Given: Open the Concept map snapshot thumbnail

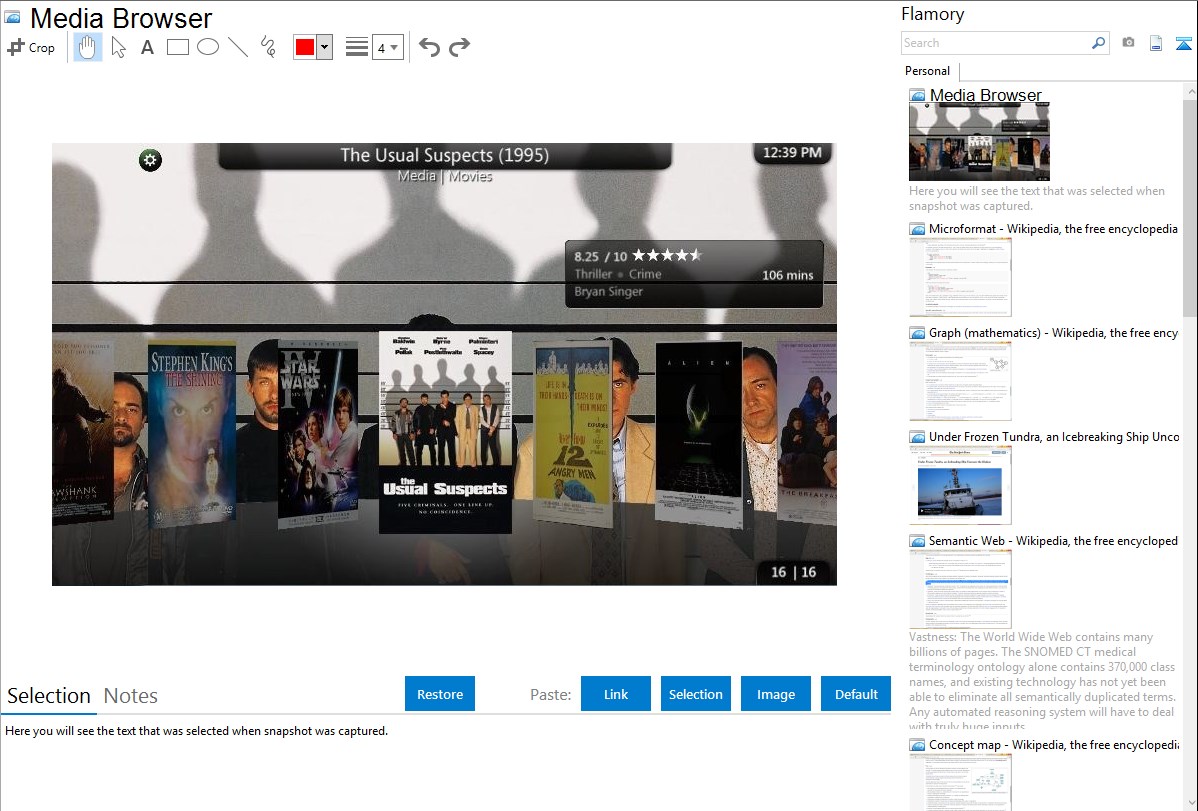Looking at the screenshot, I should click(x=960, y=782).
